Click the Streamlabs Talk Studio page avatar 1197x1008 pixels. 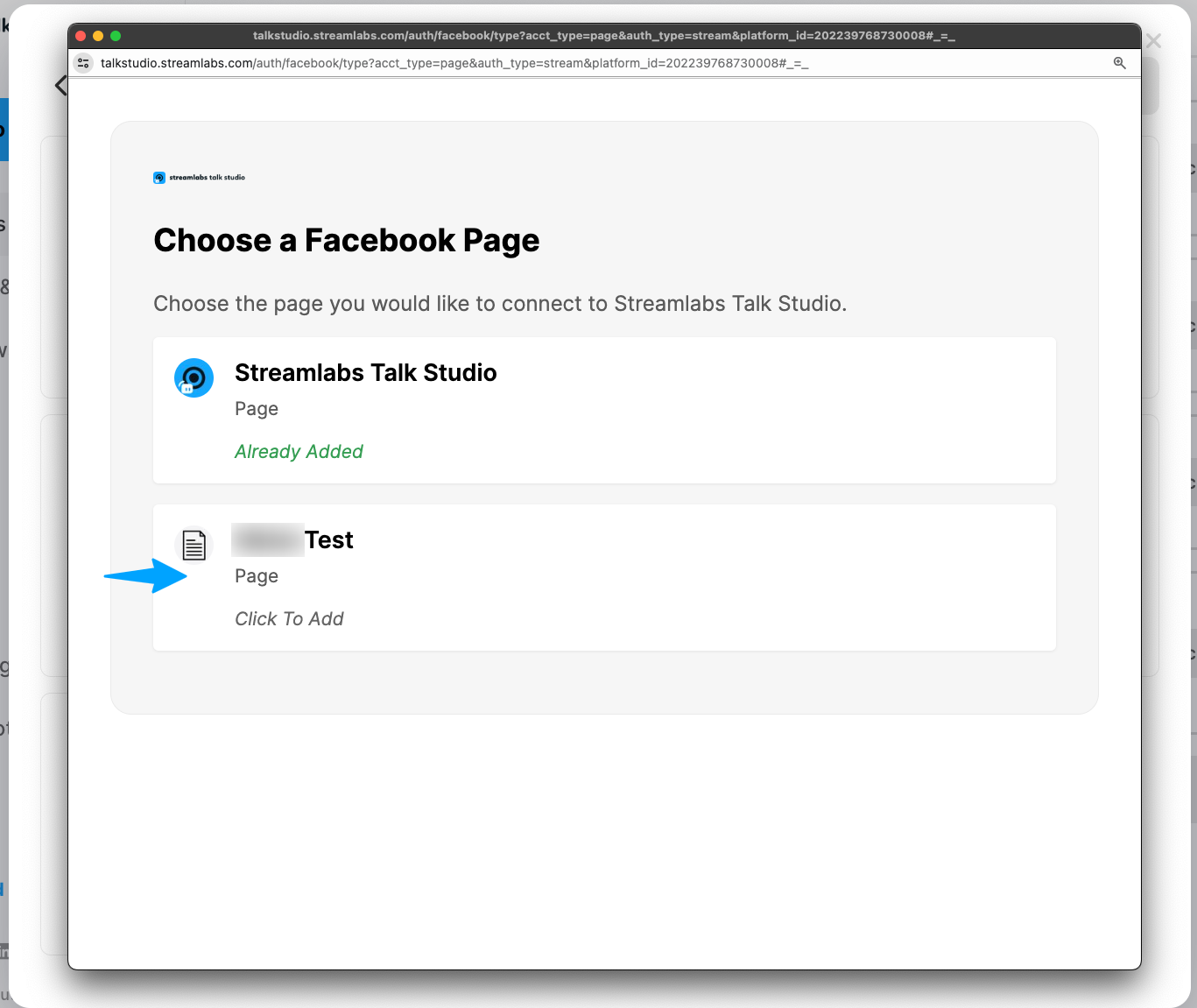tap(194, 378)
